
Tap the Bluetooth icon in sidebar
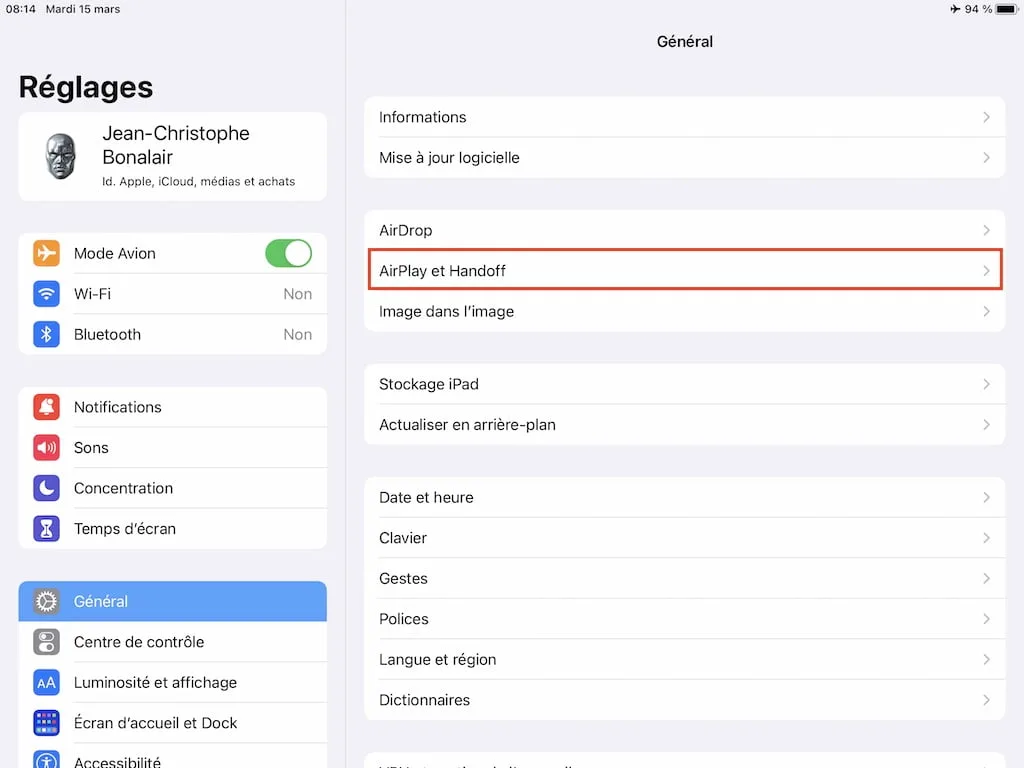click(46, 335)
